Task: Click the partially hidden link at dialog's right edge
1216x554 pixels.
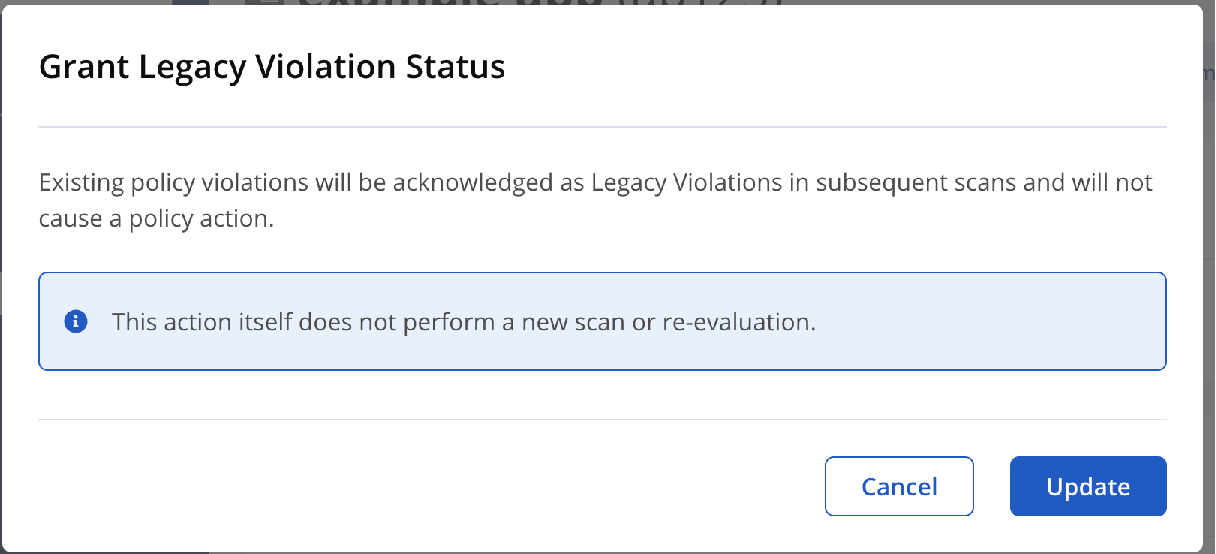Action: point(1209,72)
